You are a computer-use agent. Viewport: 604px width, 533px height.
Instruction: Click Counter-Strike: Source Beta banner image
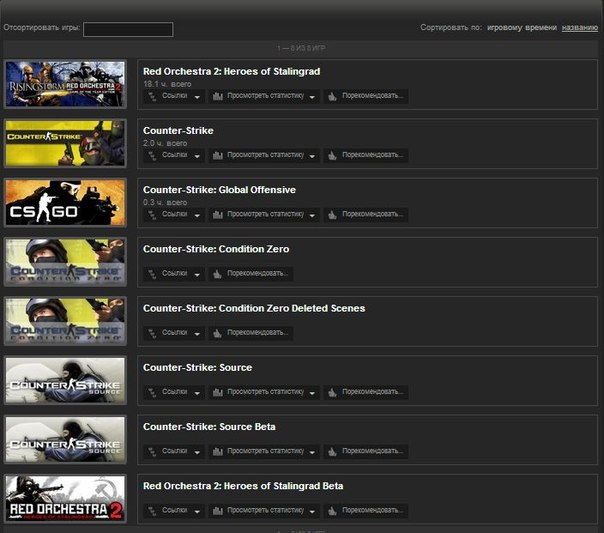coord(65,439)
